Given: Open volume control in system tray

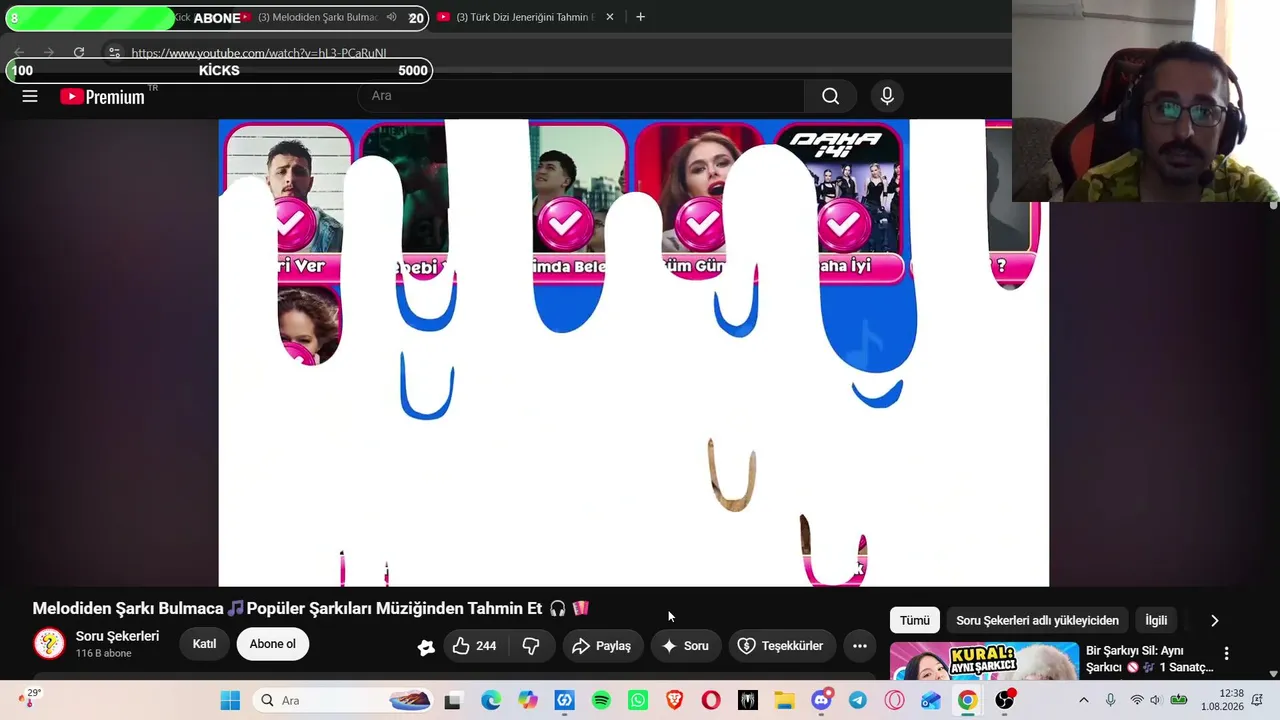Looking at the screenshot, I should click(x=1155, y=700).
